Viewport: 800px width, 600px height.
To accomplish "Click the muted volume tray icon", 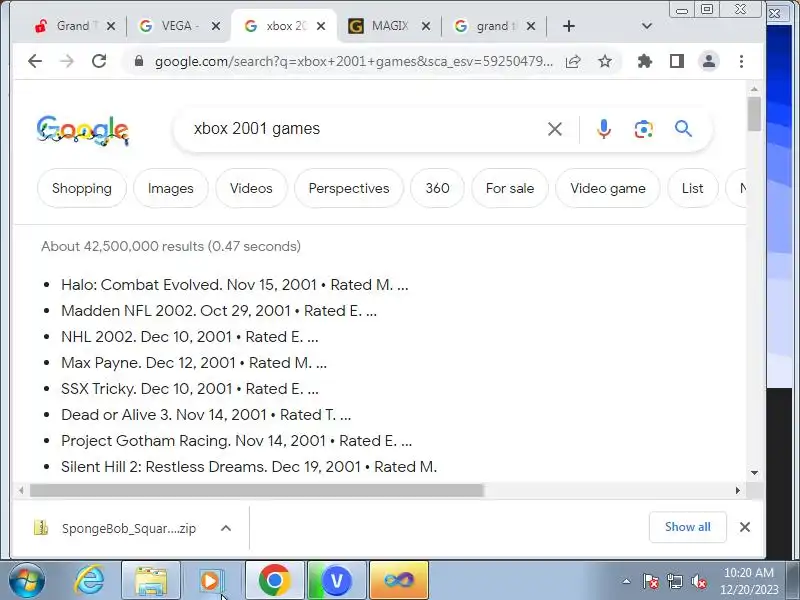I will pyautogui.click(x=699, y=581).
